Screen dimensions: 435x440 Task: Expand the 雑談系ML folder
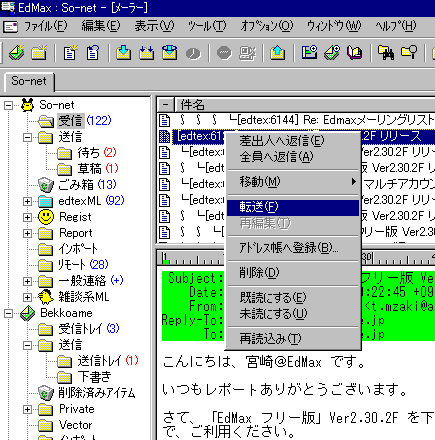pos(27,297)
